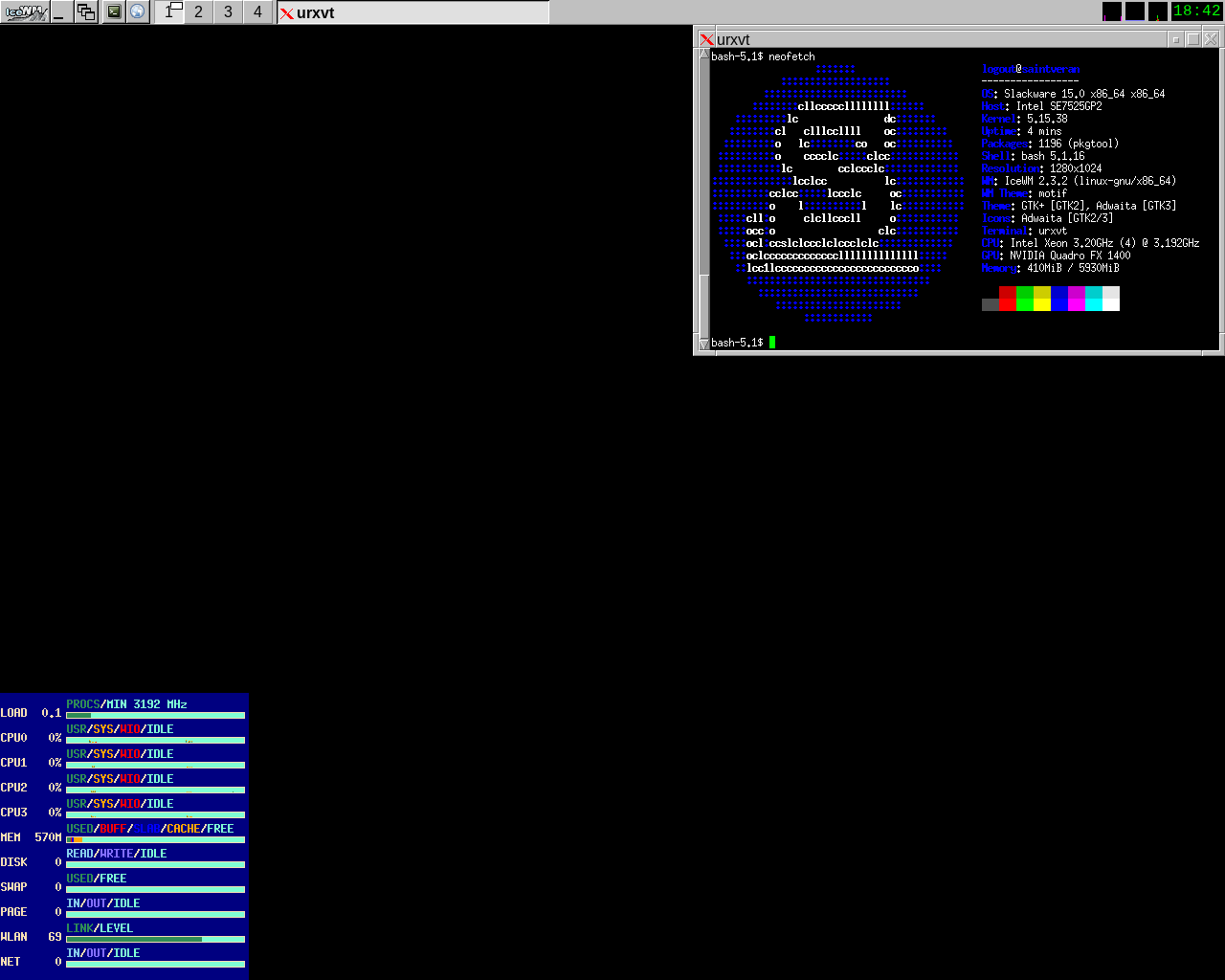Open the urxvt window menu icon

click(x=706, y=39)
